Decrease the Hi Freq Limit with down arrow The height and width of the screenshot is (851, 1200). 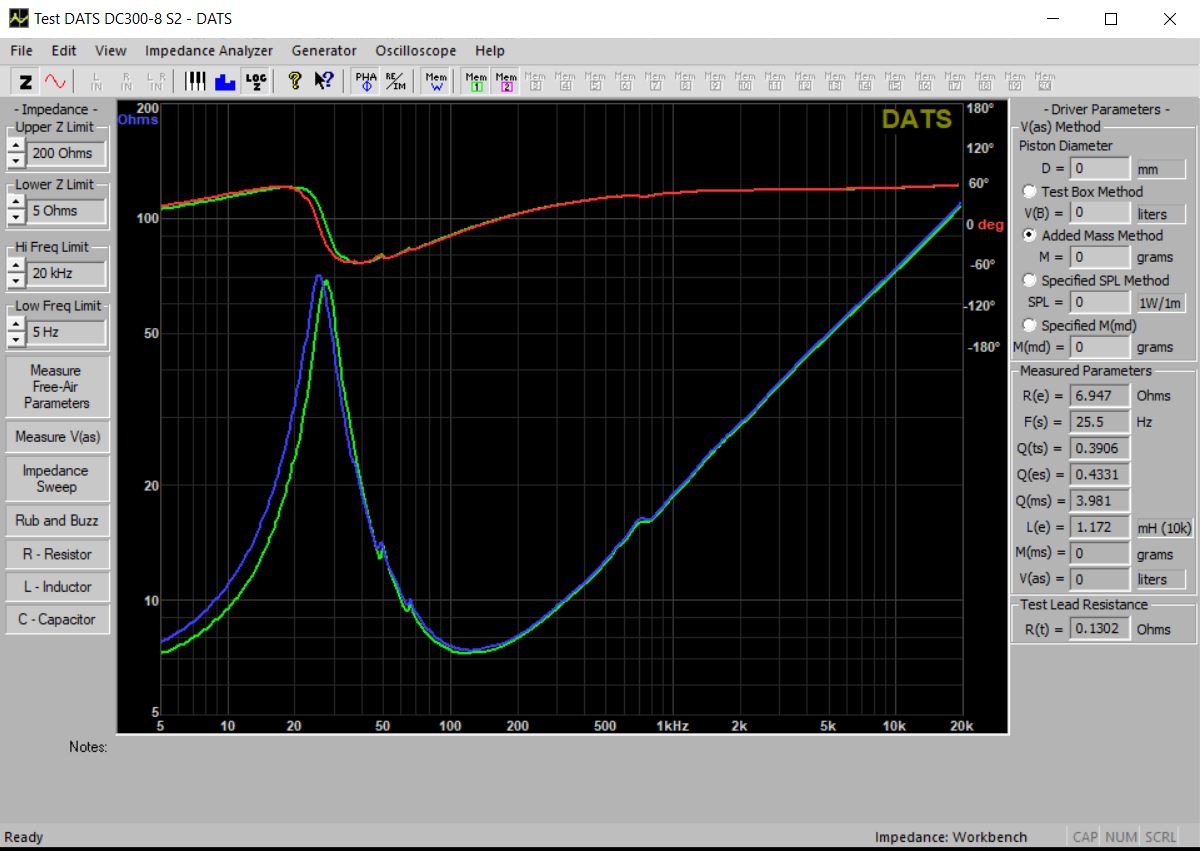click(15, 280)
